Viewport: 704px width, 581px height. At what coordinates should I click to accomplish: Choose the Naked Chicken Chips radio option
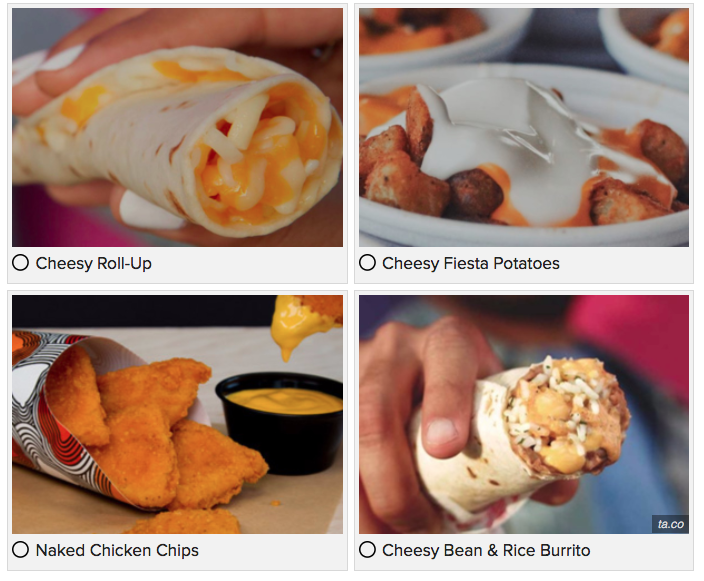pos(21,550)
